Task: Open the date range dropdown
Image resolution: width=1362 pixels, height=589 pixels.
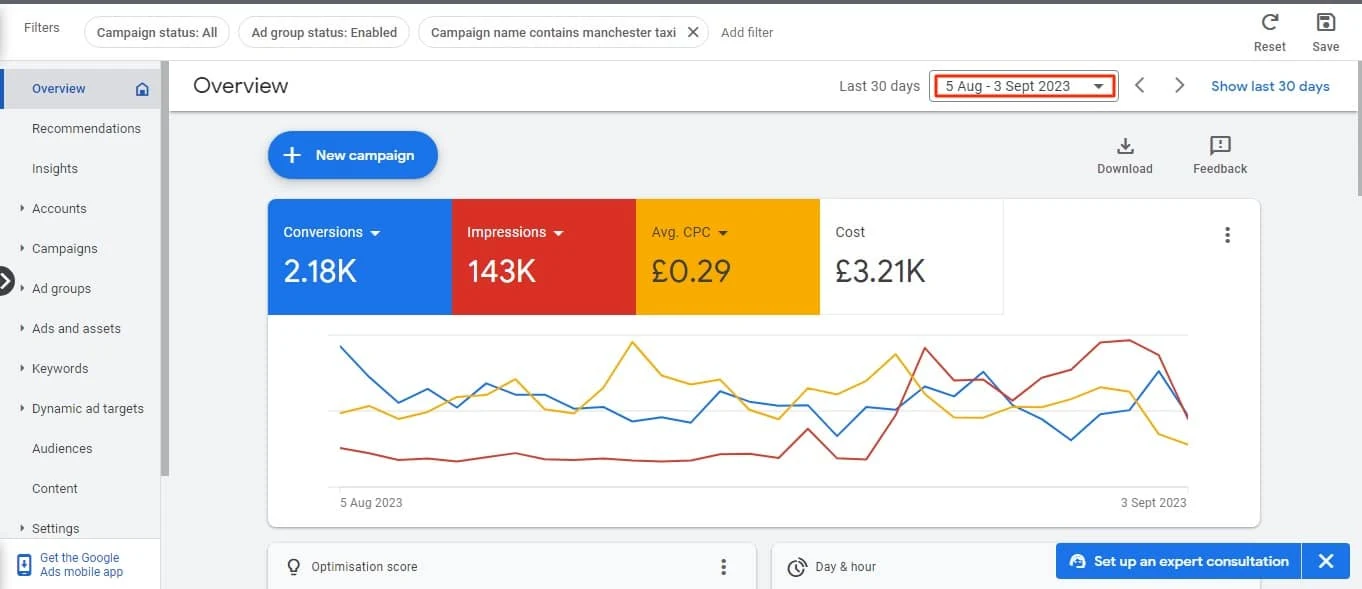Action: click(x=1024, y=86)
